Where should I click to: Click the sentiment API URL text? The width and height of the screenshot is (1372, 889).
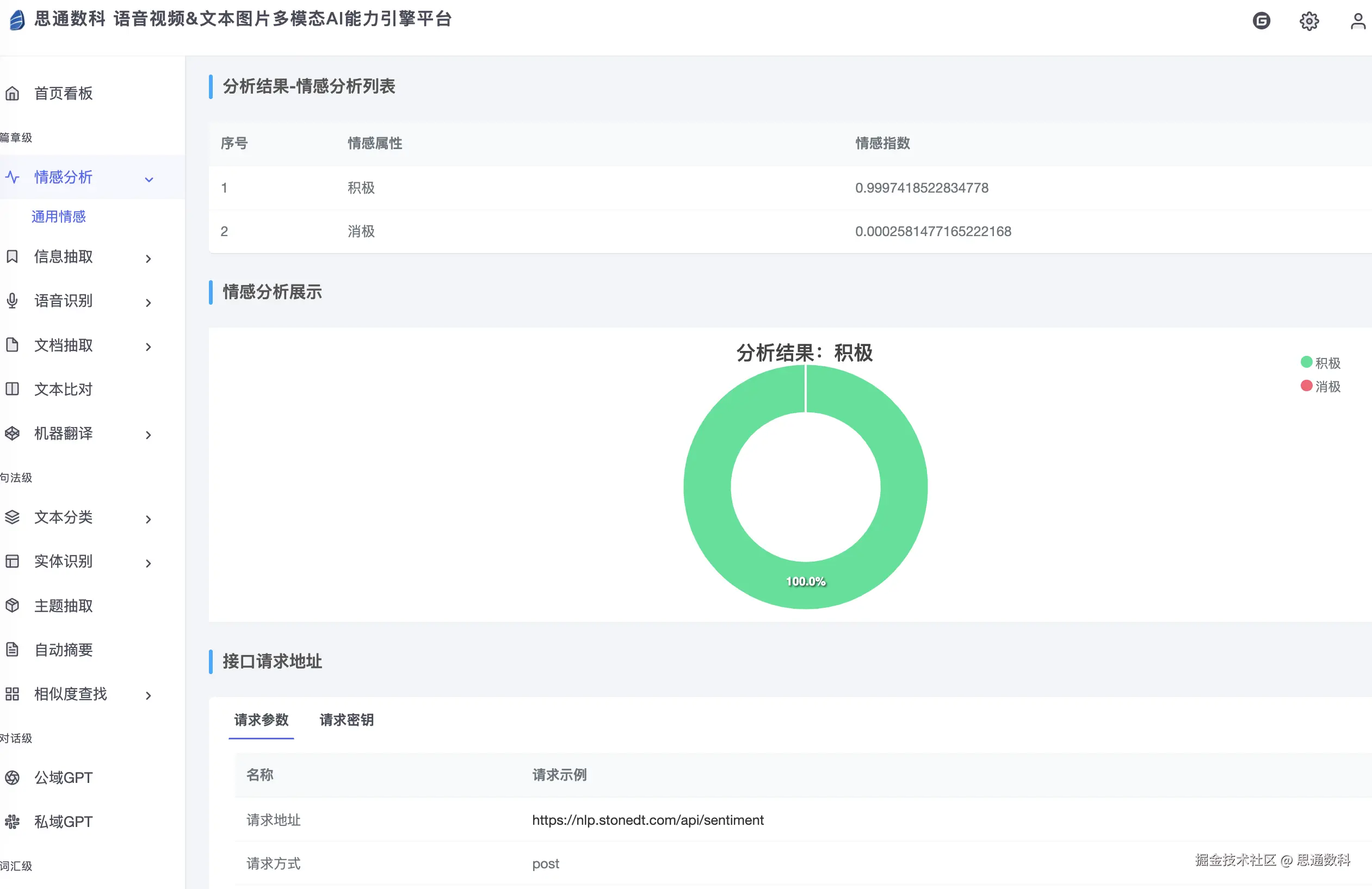coord(647,820)
